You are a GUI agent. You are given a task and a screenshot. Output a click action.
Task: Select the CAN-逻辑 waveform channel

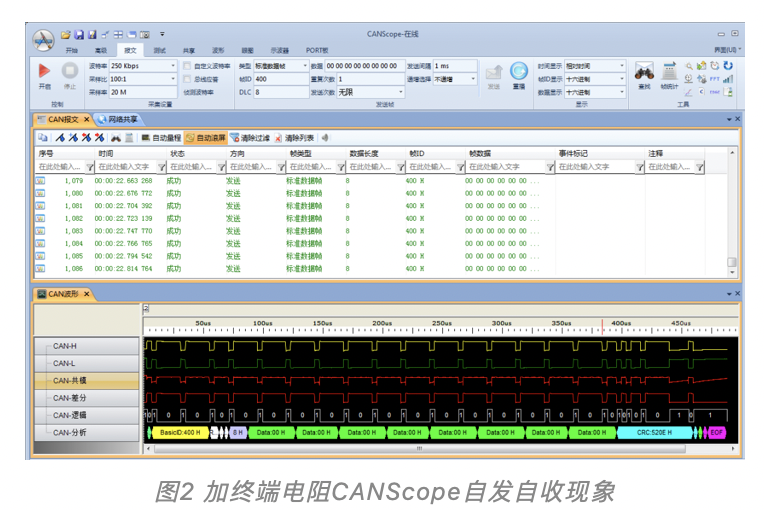pos(87,416)
